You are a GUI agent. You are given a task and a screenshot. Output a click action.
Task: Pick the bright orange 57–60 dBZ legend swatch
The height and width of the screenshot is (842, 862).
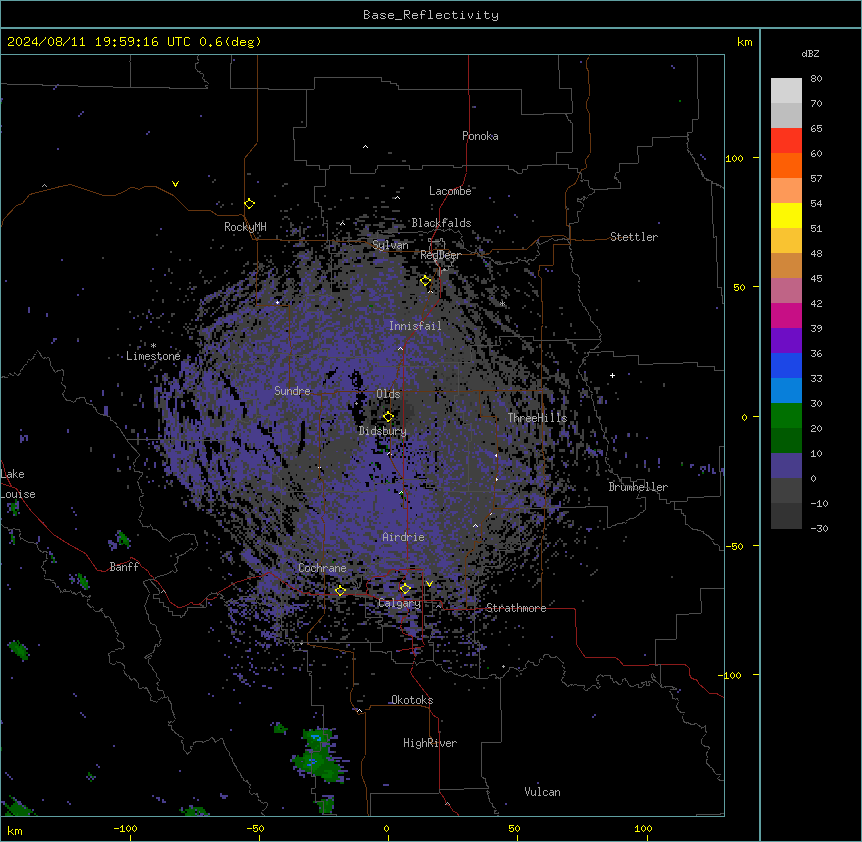[x=786, y=165]
